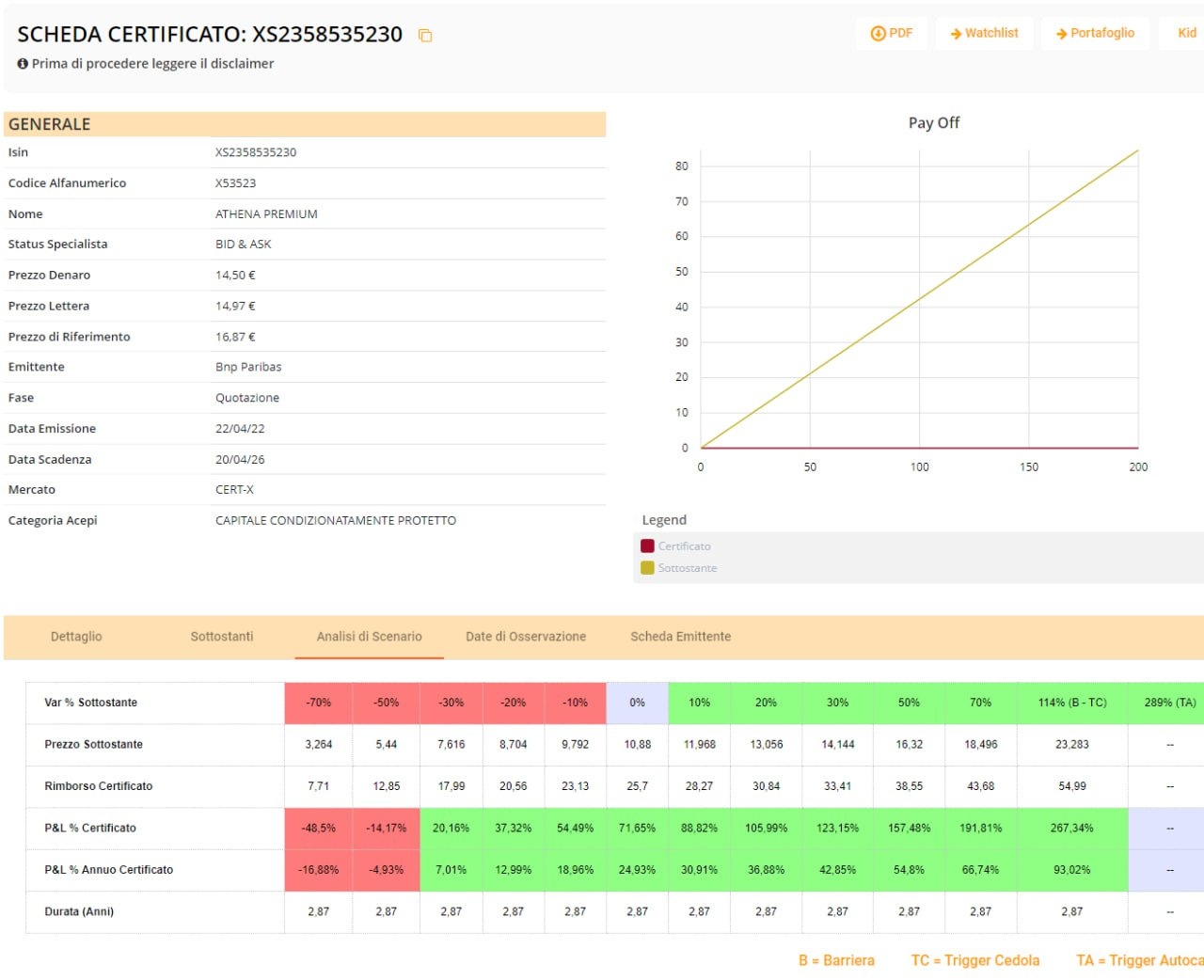Click the 0% scenario column header
This screenshot has width=1204, height=980.
638,703
